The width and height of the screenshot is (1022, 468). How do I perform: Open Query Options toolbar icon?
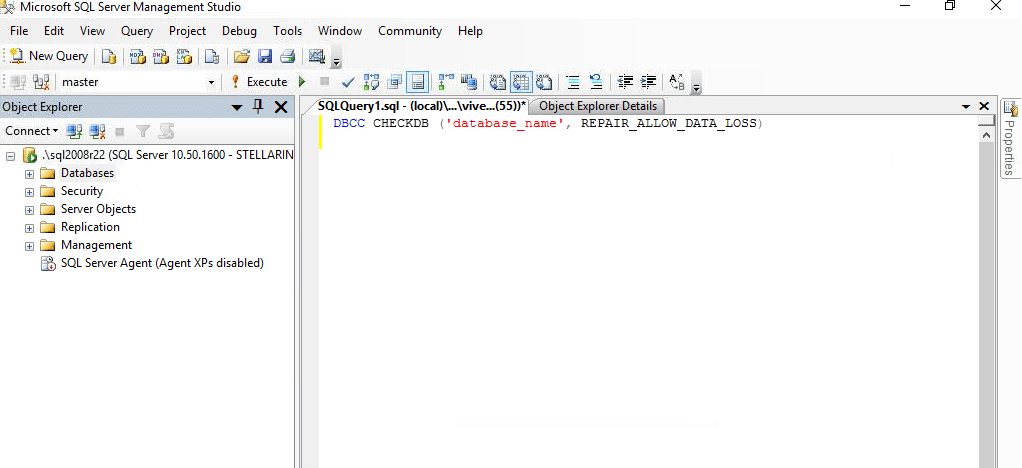click(394, 82)
